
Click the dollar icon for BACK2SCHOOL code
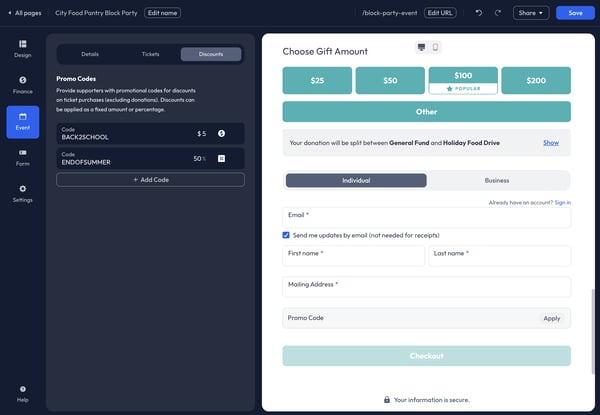[221, 133]
